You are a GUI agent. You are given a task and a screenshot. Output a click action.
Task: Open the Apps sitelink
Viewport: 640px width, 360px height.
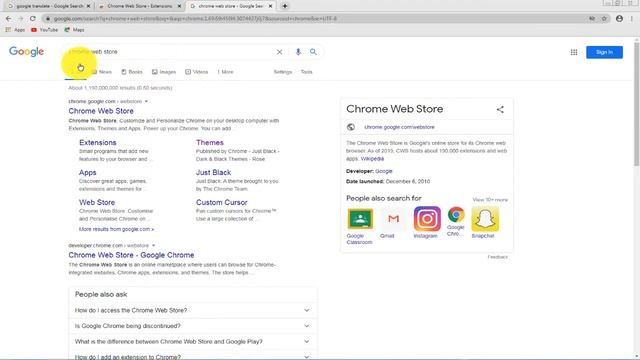[x=88, y=173]
